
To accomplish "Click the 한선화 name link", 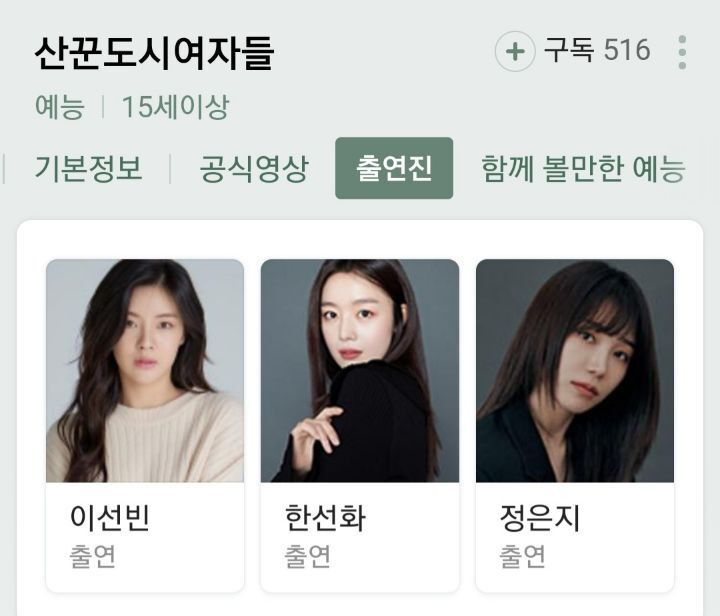I will pyautogui.click(x=325, y=517).
